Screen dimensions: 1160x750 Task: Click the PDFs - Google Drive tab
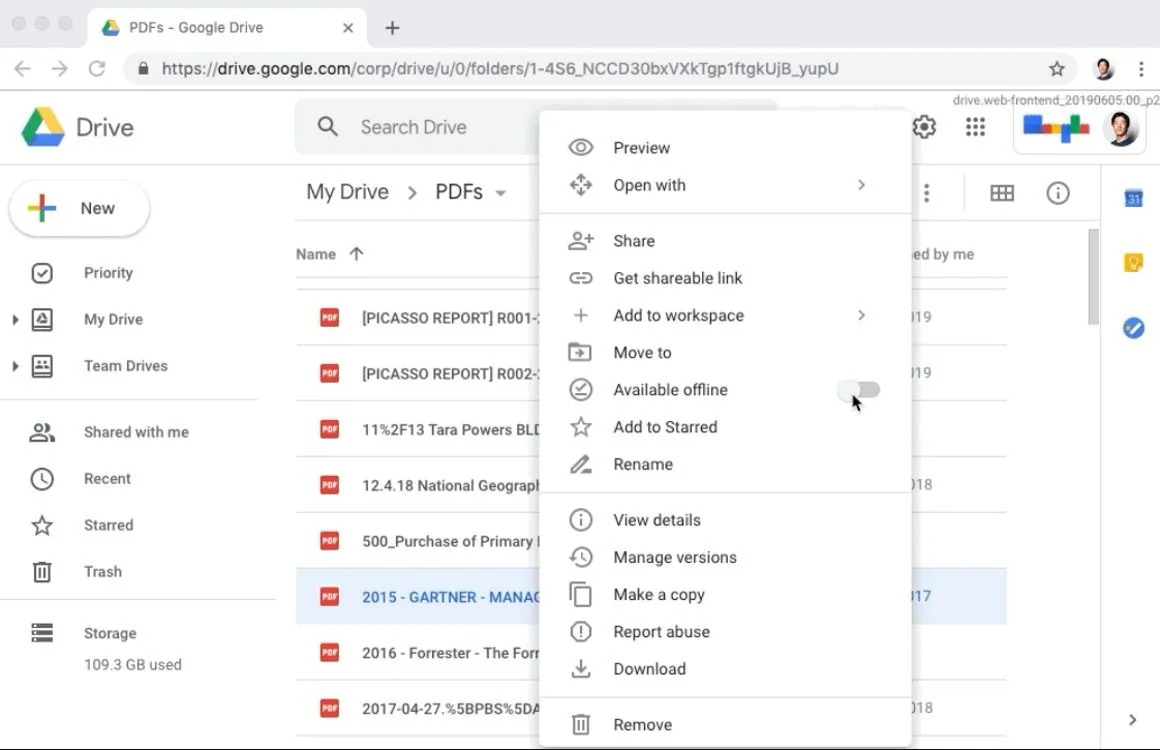227,28
